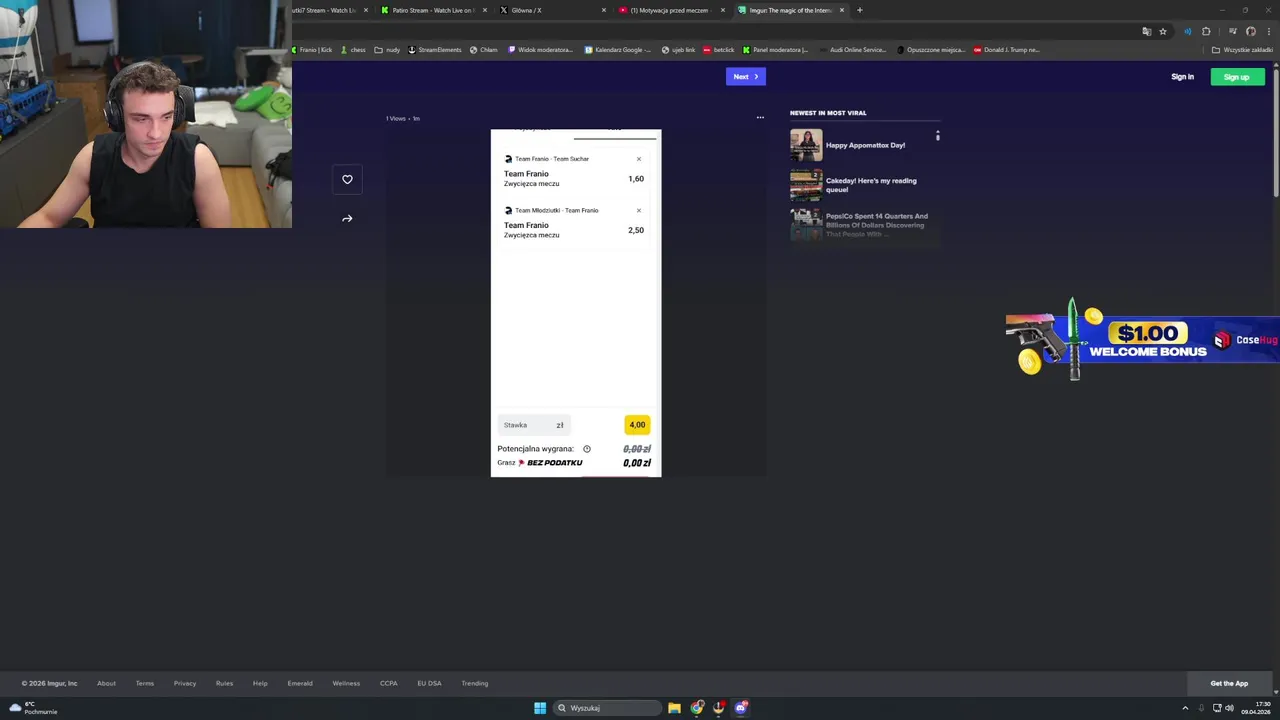The height and width of the screenshot is (720, 1280).
Task: Open the Windows Start menu
Action: 540,708
